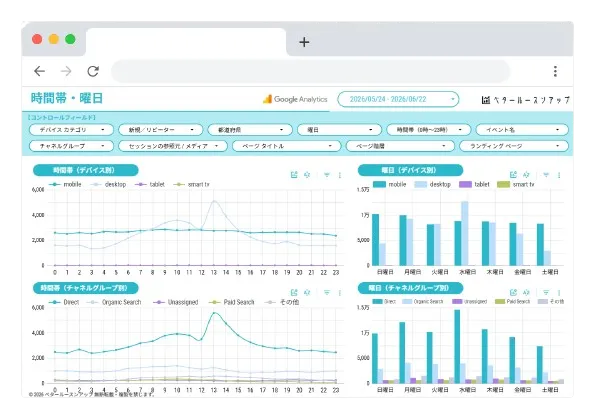Open a new tab with the plus icon
Image resolution: width=595 pixels, height=419 pixels.
[304, 42]
